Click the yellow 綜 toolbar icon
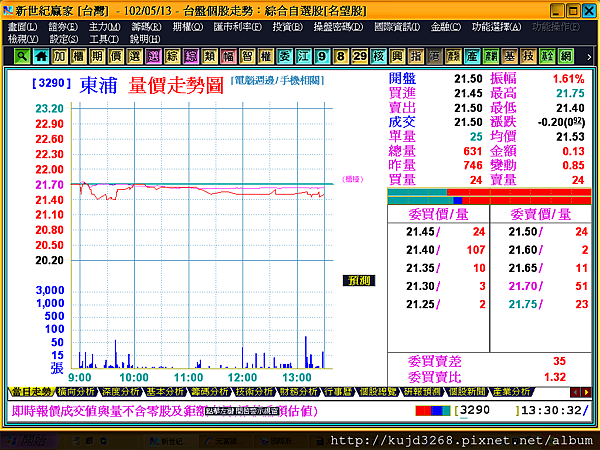 (x=172, y=56)
